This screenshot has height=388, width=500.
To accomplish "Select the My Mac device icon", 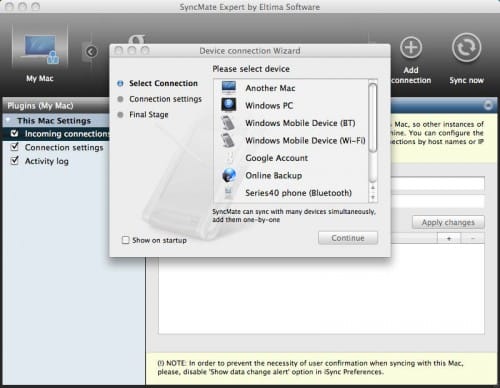I will pyautogui.click(x=40, y=49).
